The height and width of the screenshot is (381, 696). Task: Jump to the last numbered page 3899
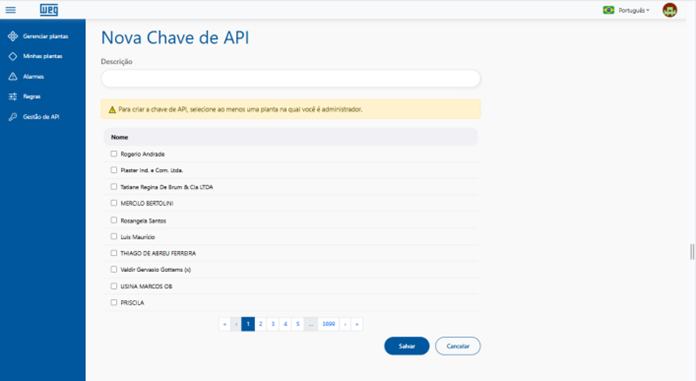328,324
